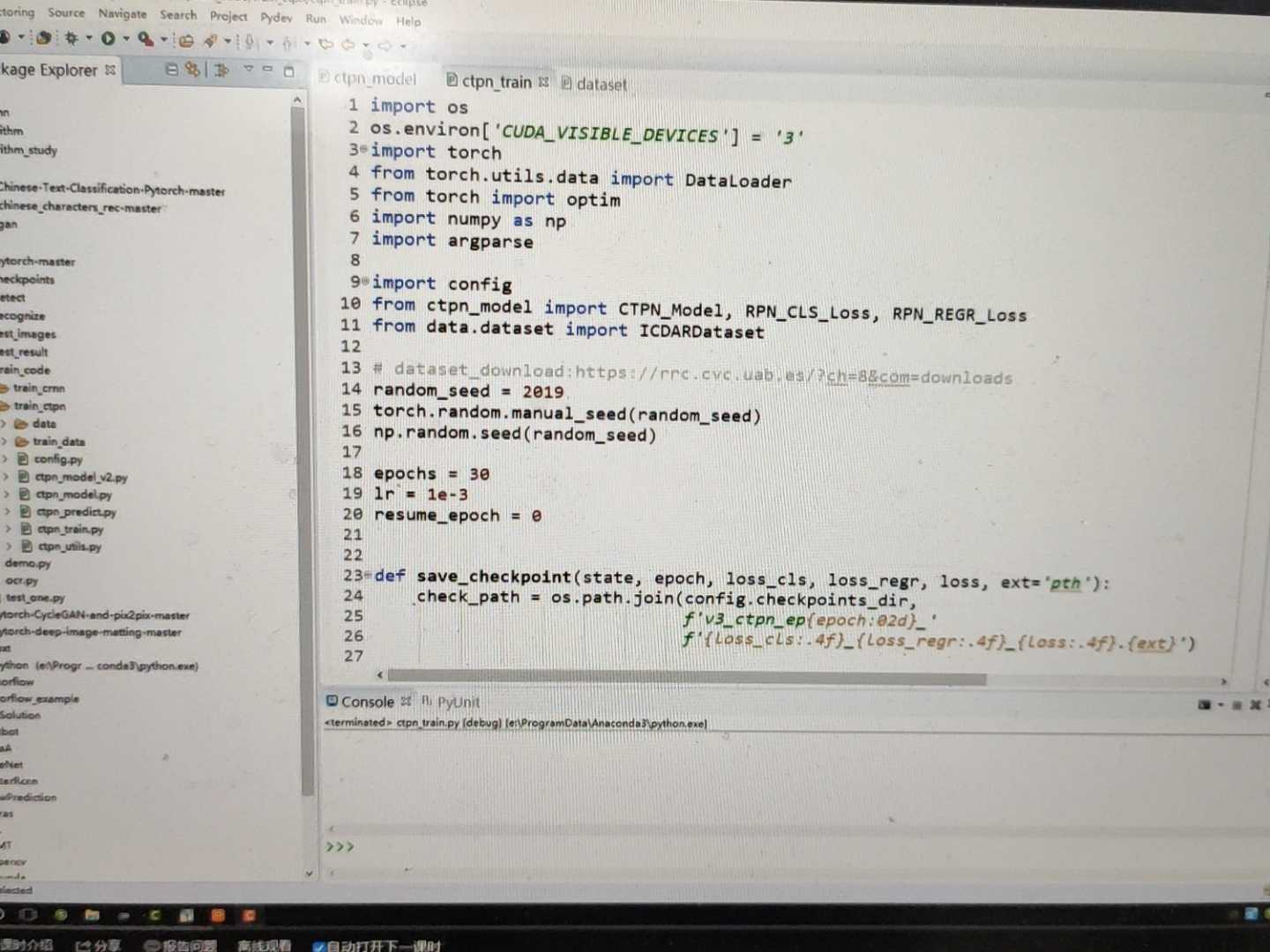Collapse import fold marker at line 3
This screenshot has height=952, width=1270.
coord(363,150)
